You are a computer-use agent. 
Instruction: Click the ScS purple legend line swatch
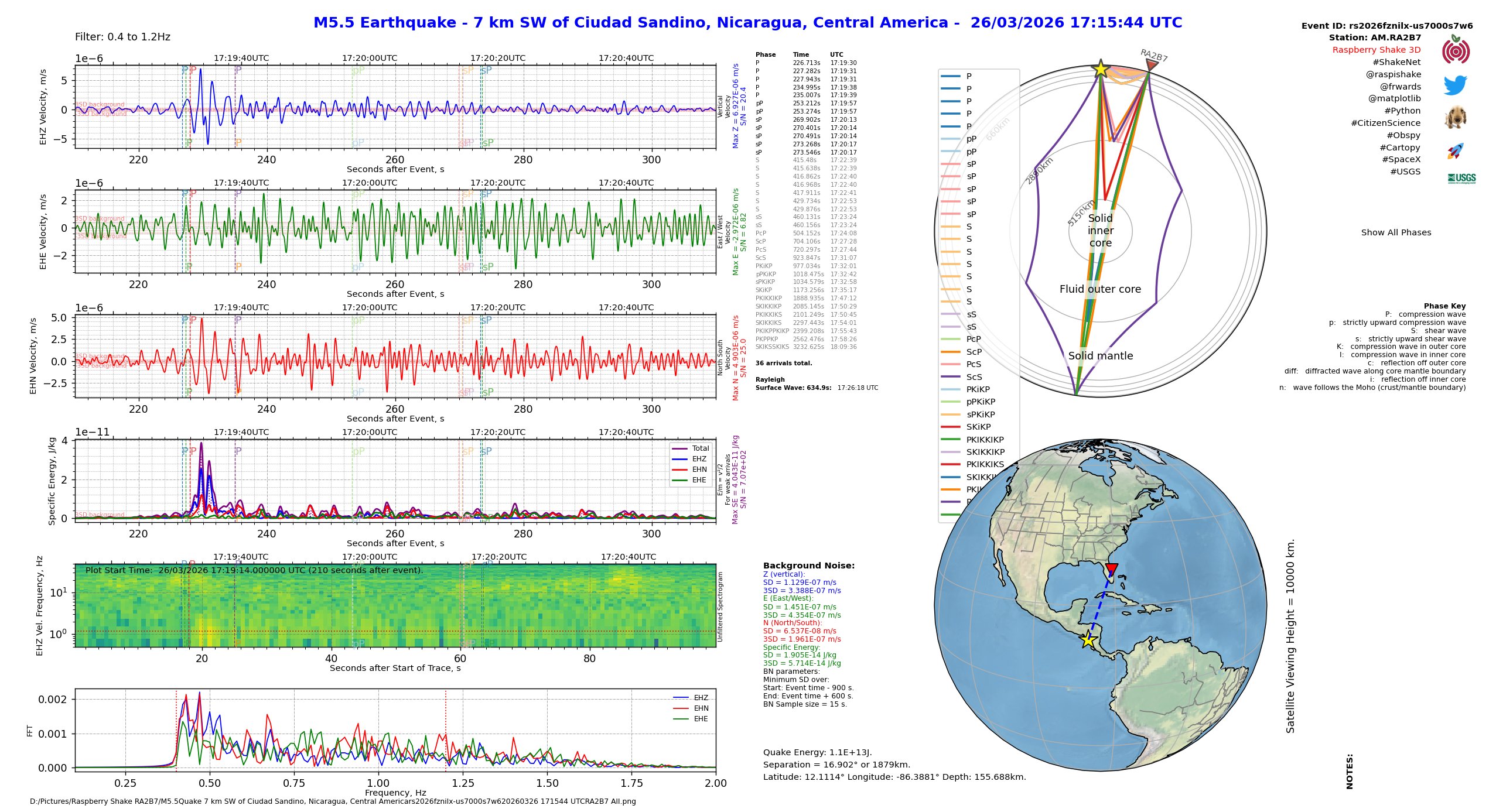click(950, 377)
